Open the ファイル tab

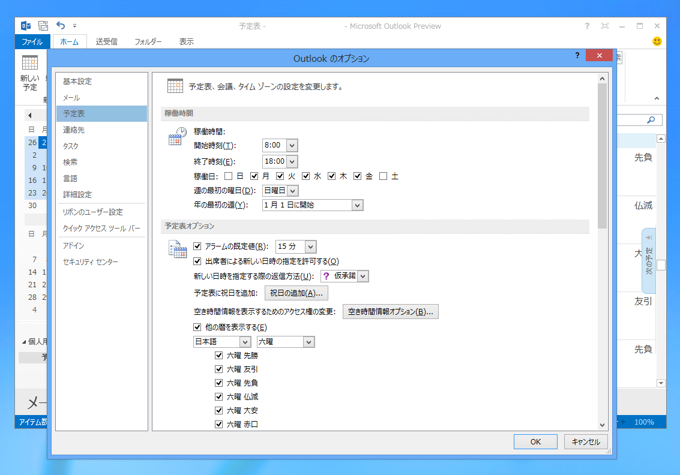tap(32, 42)
